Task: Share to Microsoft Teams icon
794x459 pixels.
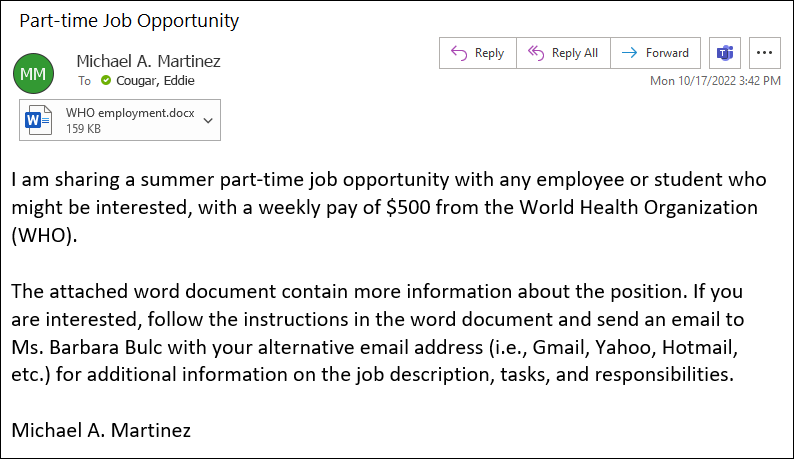Action: tap(724, 53)
